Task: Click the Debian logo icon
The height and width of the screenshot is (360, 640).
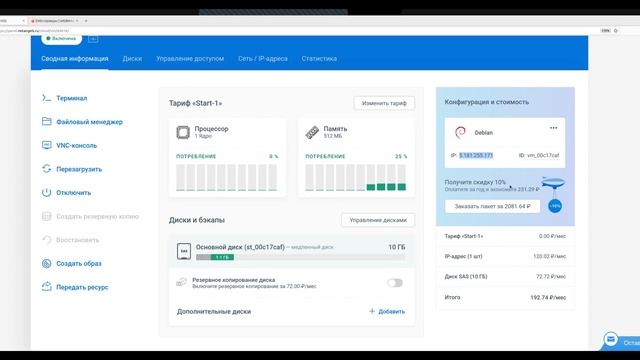Action: [460, 133]
